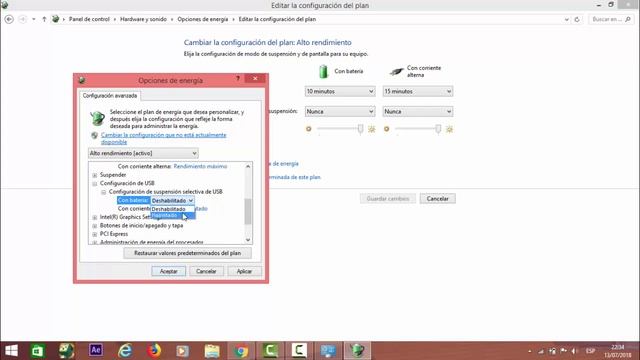This screenshot has width=640, height=360.
Task: Click the tree scroll up arrow
Action: pos(248,166)
